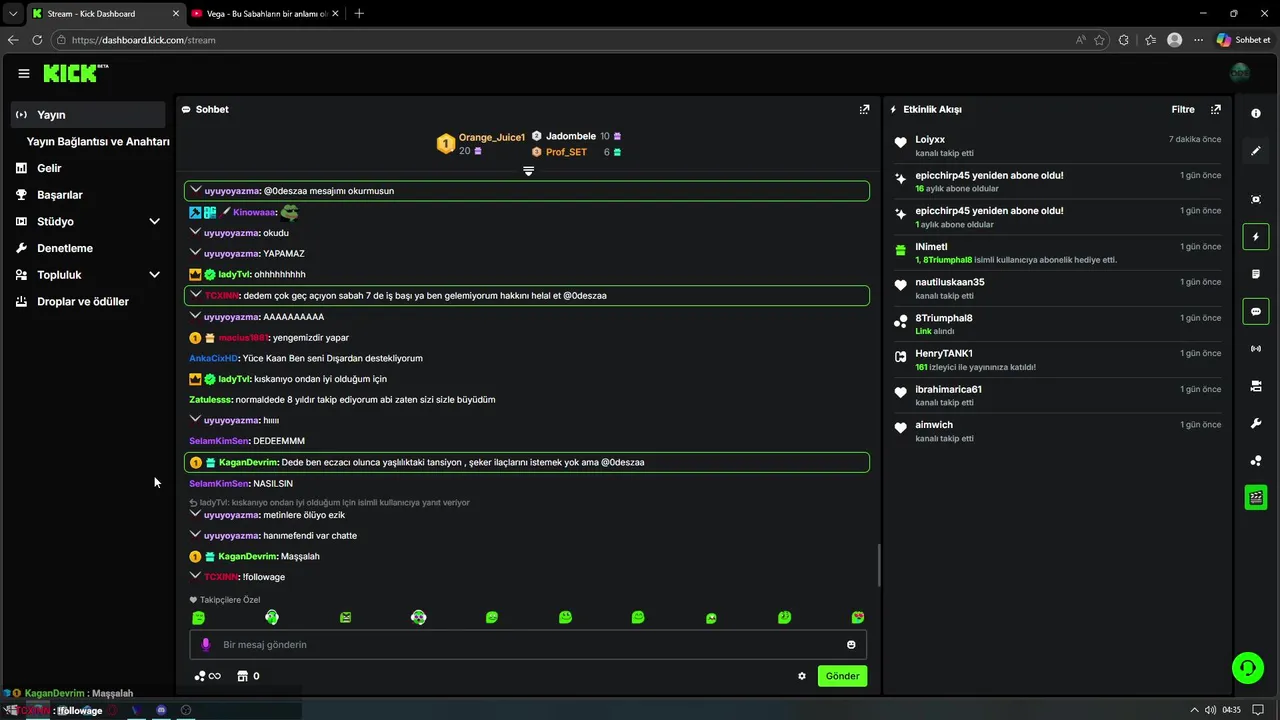1280x720 pixels.
Task: Open the Copilot Sohbet et button
Action: coord(1244,40)
